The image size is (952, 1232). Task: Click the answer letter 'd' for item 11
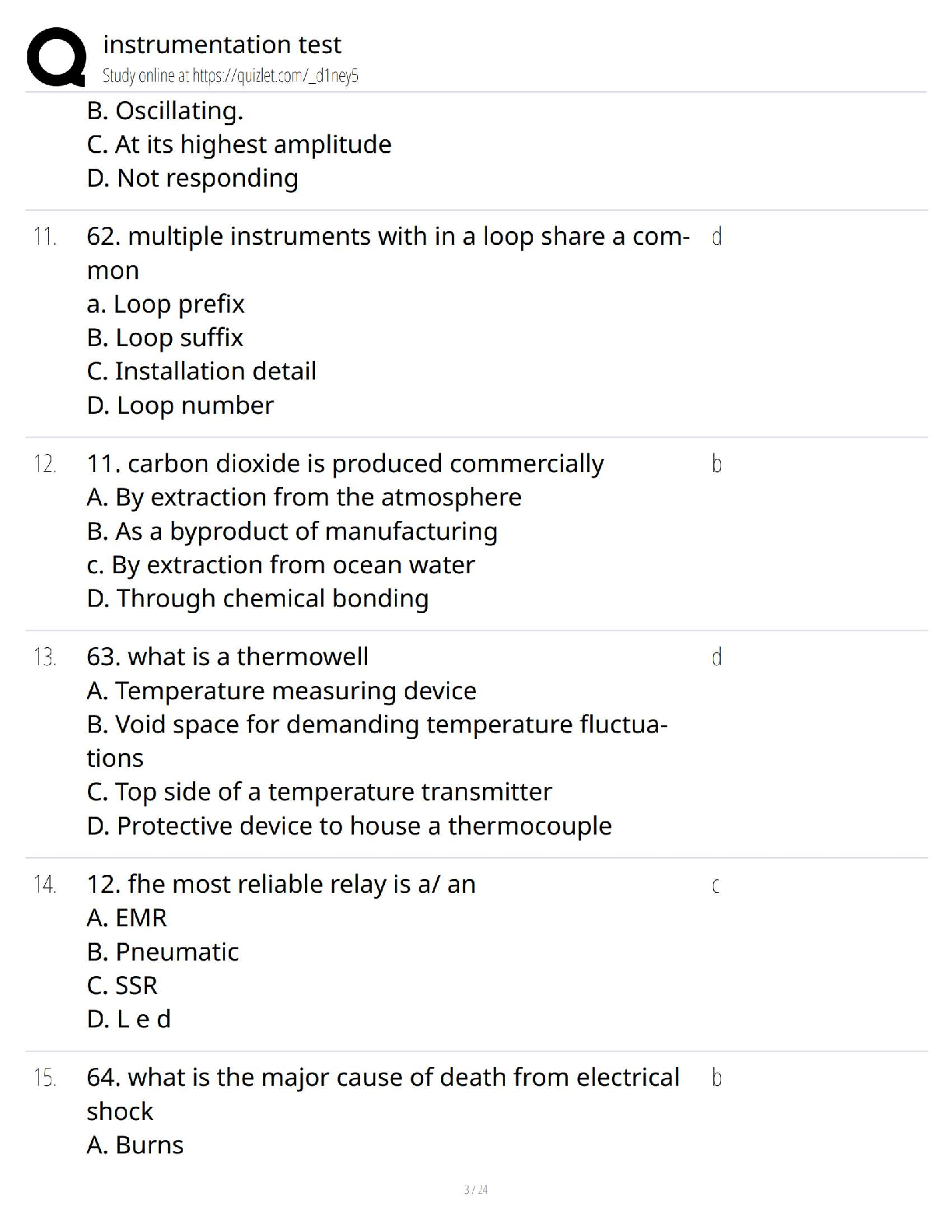click(716, 236)
